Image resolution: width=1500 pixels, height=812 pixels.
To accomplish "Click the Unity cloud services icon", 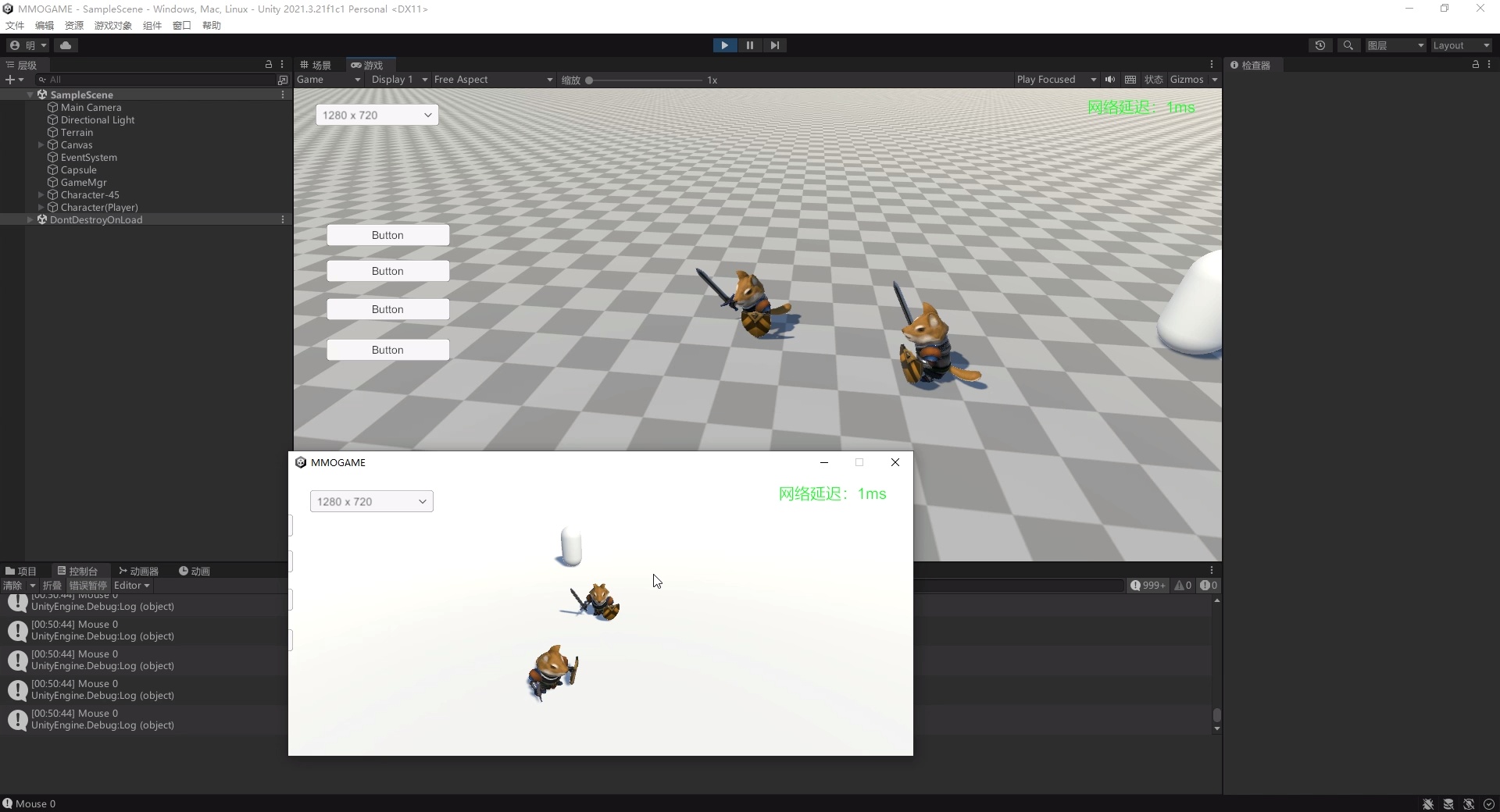I will 66,45.
